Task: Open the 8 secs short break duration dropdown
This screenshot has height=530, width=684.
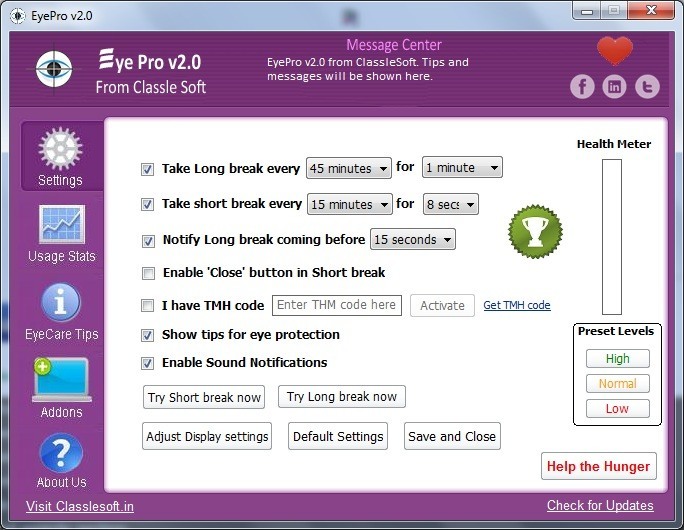Action: coord(450,204)
